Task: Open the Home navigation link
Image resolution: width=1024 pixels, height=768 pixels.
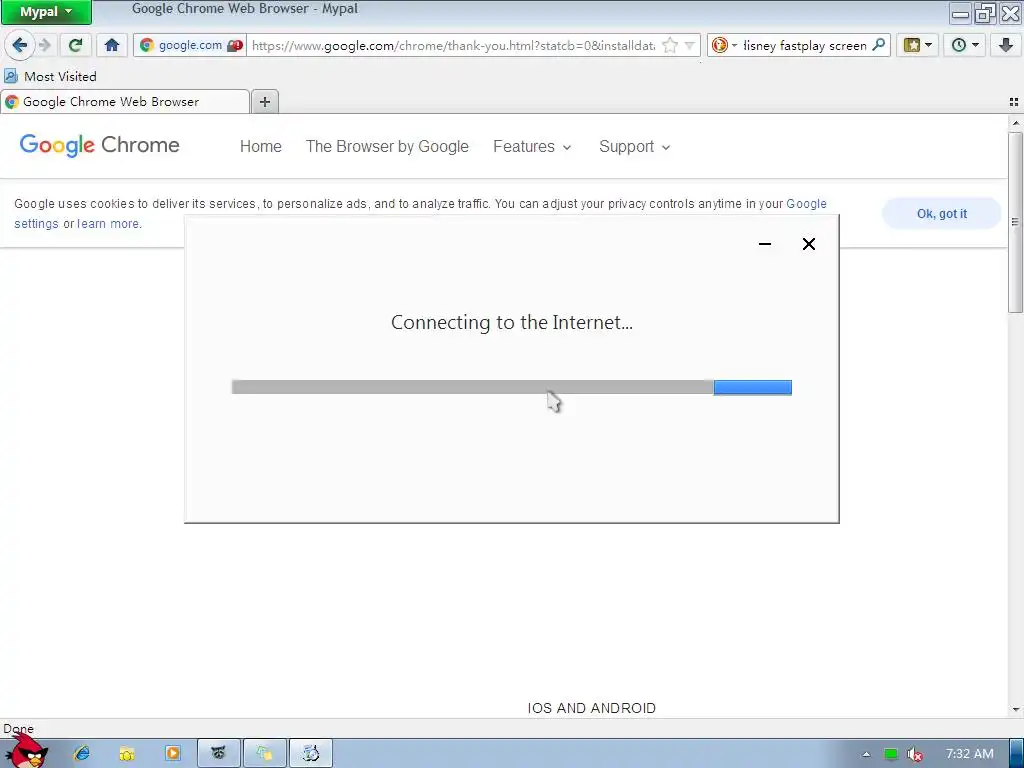Action: coord(261,146)
